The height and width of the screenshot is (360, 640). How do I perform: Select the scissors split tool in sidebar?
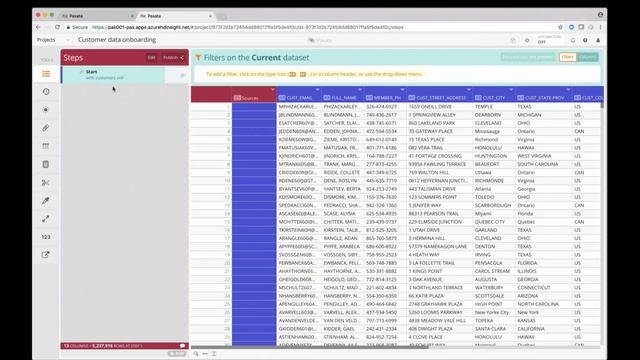[46, 182]
